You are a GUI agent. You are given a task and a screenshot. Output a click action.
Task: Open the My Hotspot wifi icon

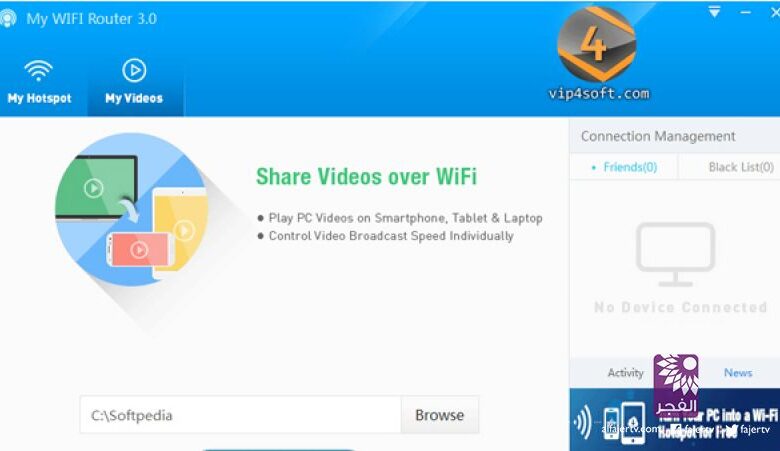(x=38, y=71)
